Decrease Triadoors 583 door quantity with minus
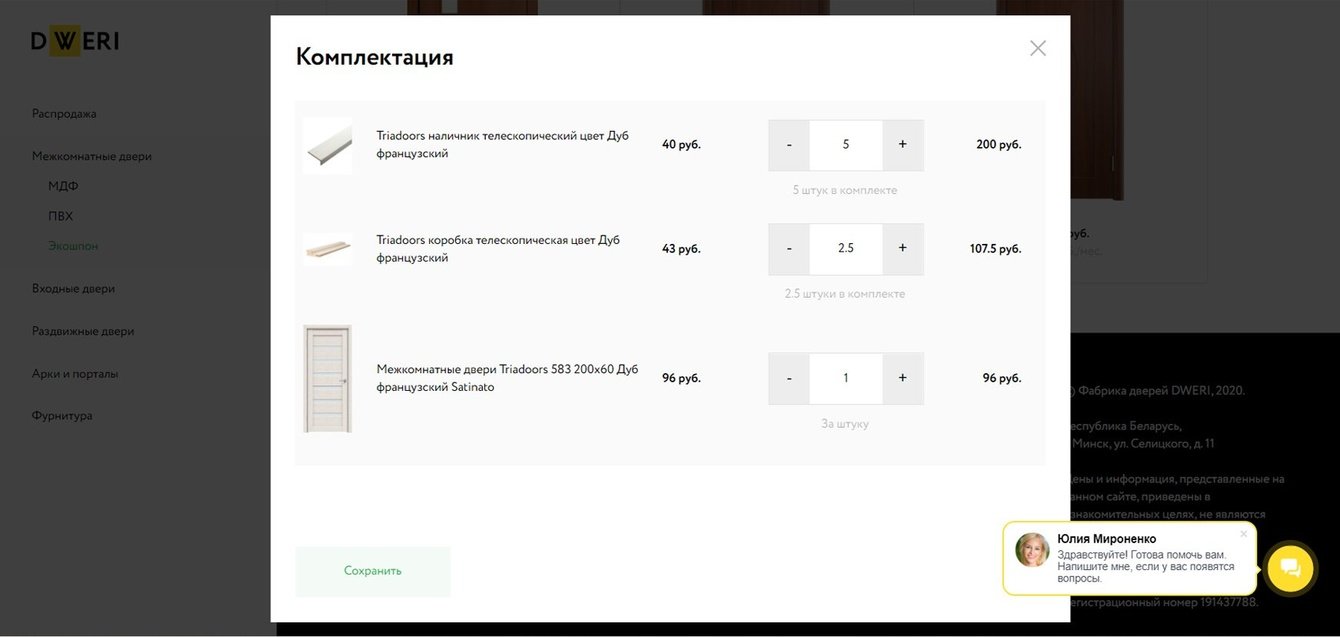The width and height of the screenshot is (1340, 637). click(x=789, y=378)
